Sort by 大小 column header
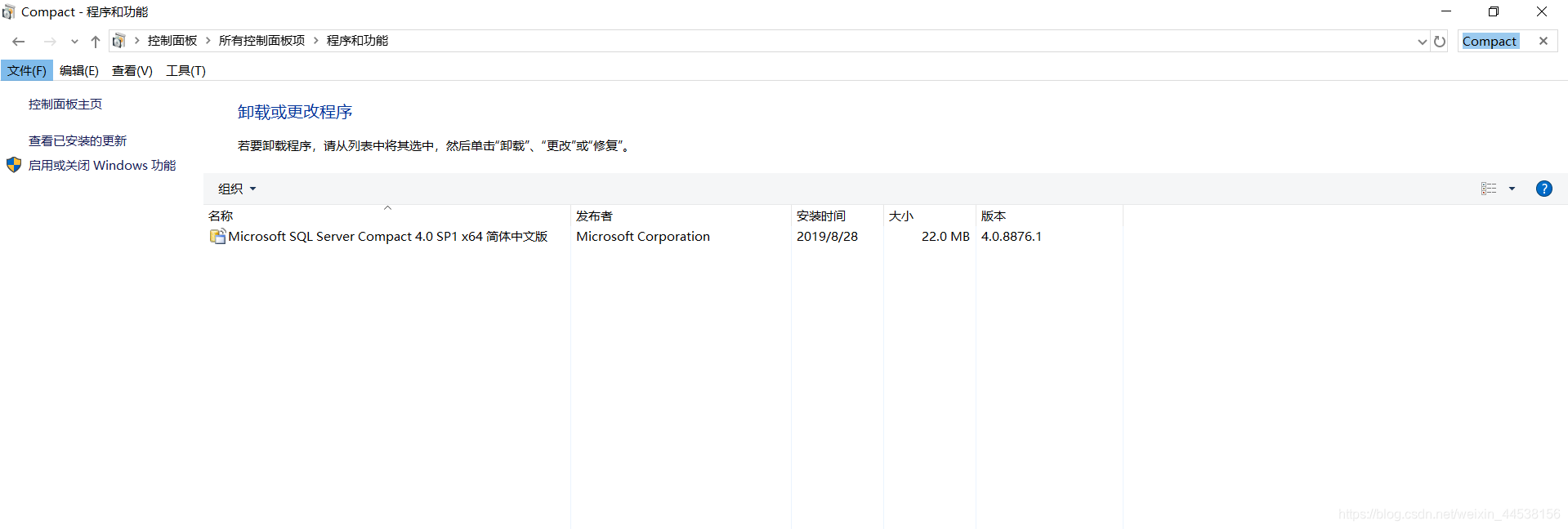The image size is (1568, 529). (x=930, y=216)
